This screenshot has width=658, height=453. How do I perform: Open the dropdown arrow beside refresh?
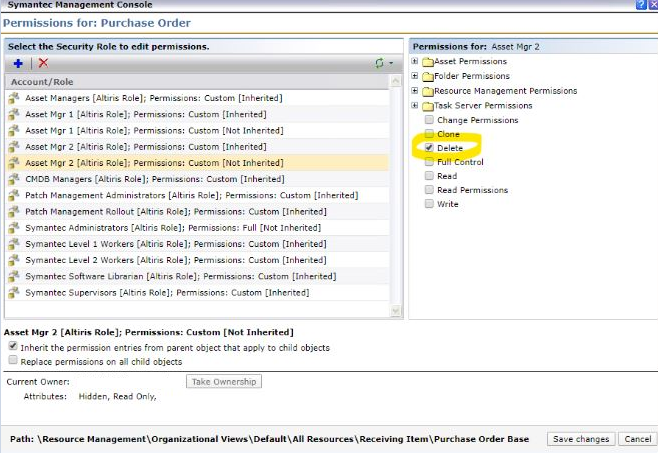pyautogui.click(x=391, y=64)
